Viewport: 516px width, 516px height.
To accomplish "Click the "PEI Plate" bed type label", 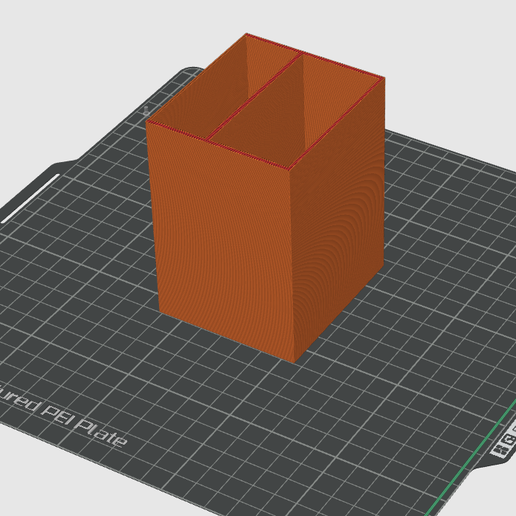I will click(85, 427).
